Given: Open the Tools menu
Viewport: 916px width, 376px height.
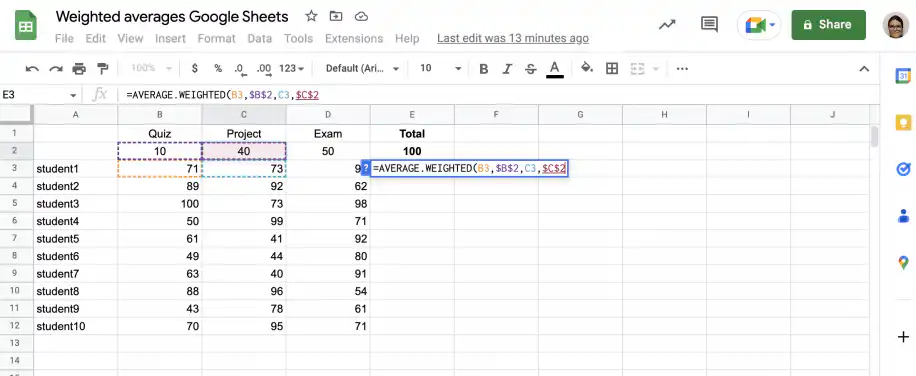Looking at the screenshot, I should (x=299, y=39).
